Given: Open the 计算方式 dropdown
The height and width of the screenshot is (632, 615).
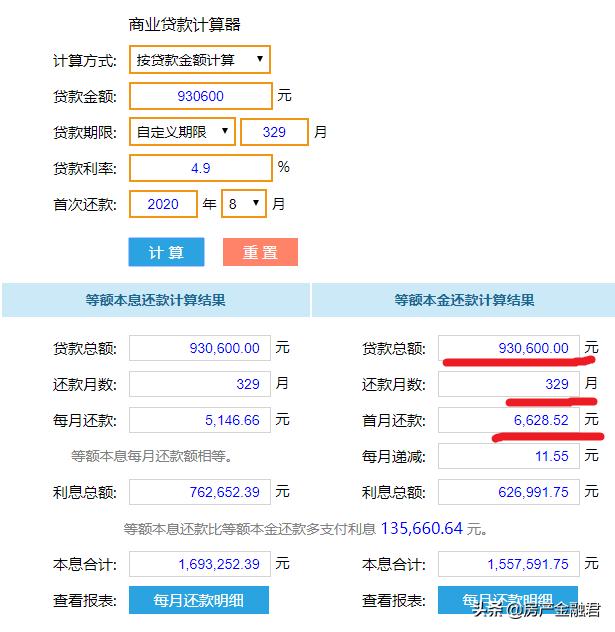Looking at the screenshot, I should coord(200,60).
